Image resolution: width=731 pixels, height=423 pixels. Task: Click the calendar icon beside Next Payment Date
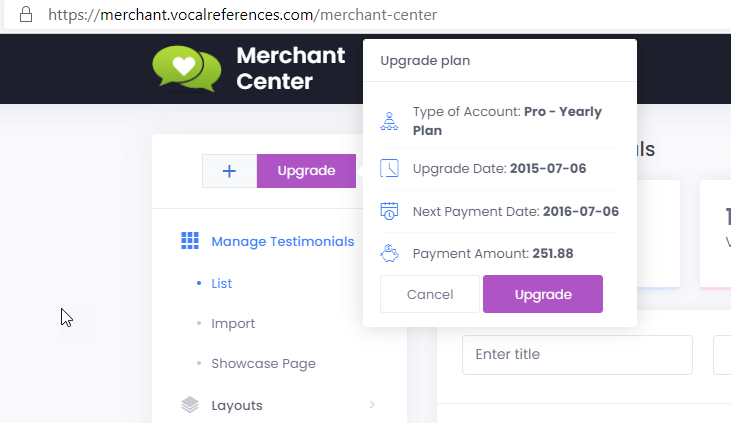coord(389,211)
